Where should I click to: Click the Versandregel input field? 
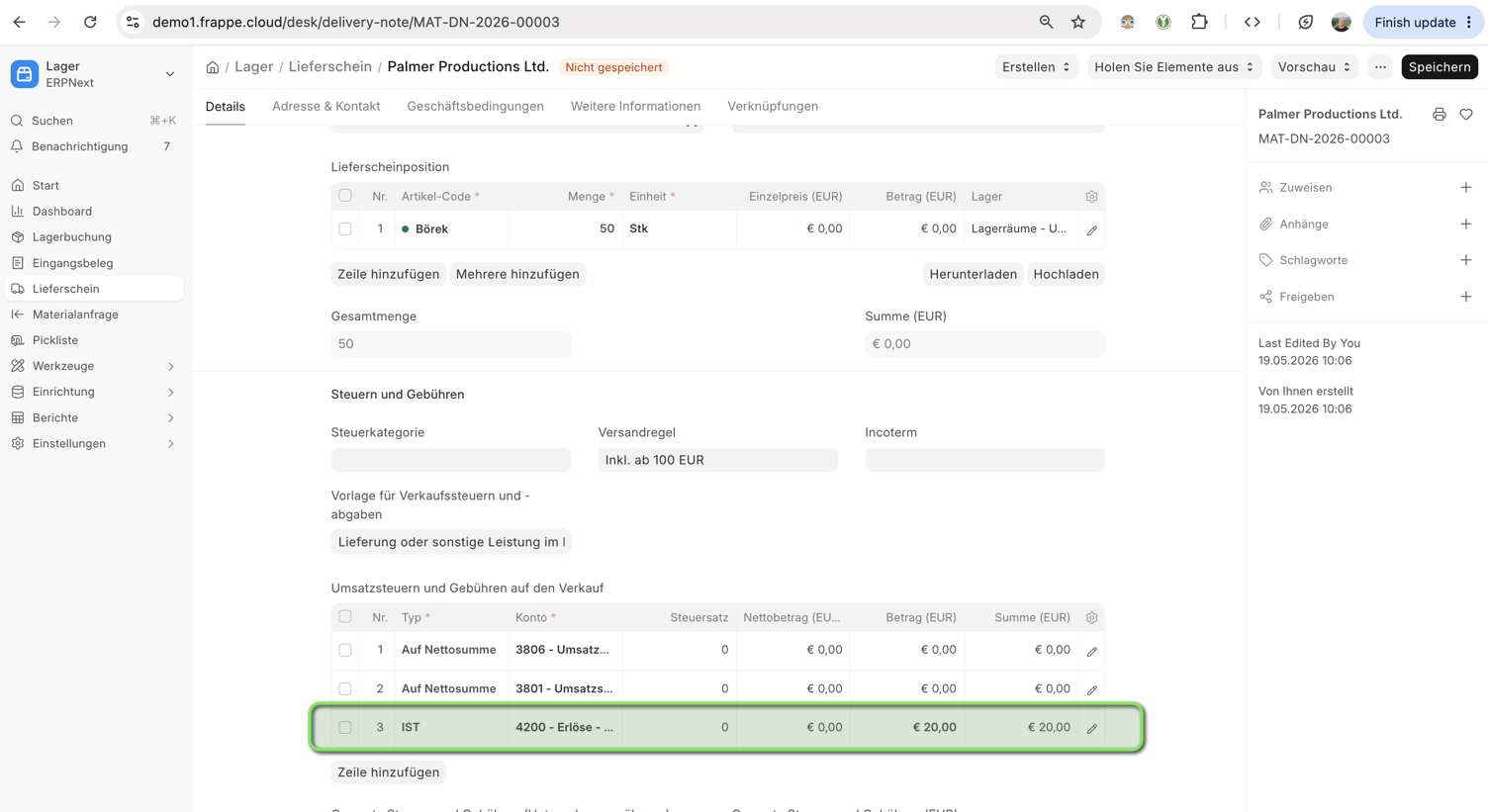(718, 460)
